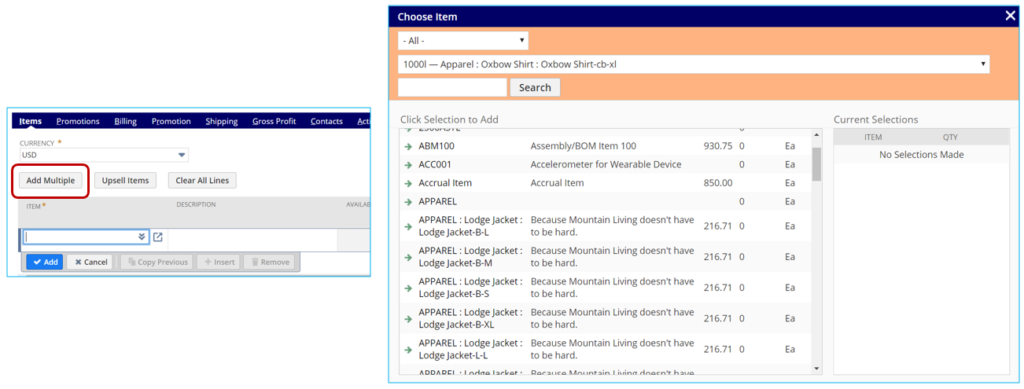Click 'Accelerometer for Wearable Device' description
The width and height of the screenshot is (1024, 389).
click(x=606, y=164)
